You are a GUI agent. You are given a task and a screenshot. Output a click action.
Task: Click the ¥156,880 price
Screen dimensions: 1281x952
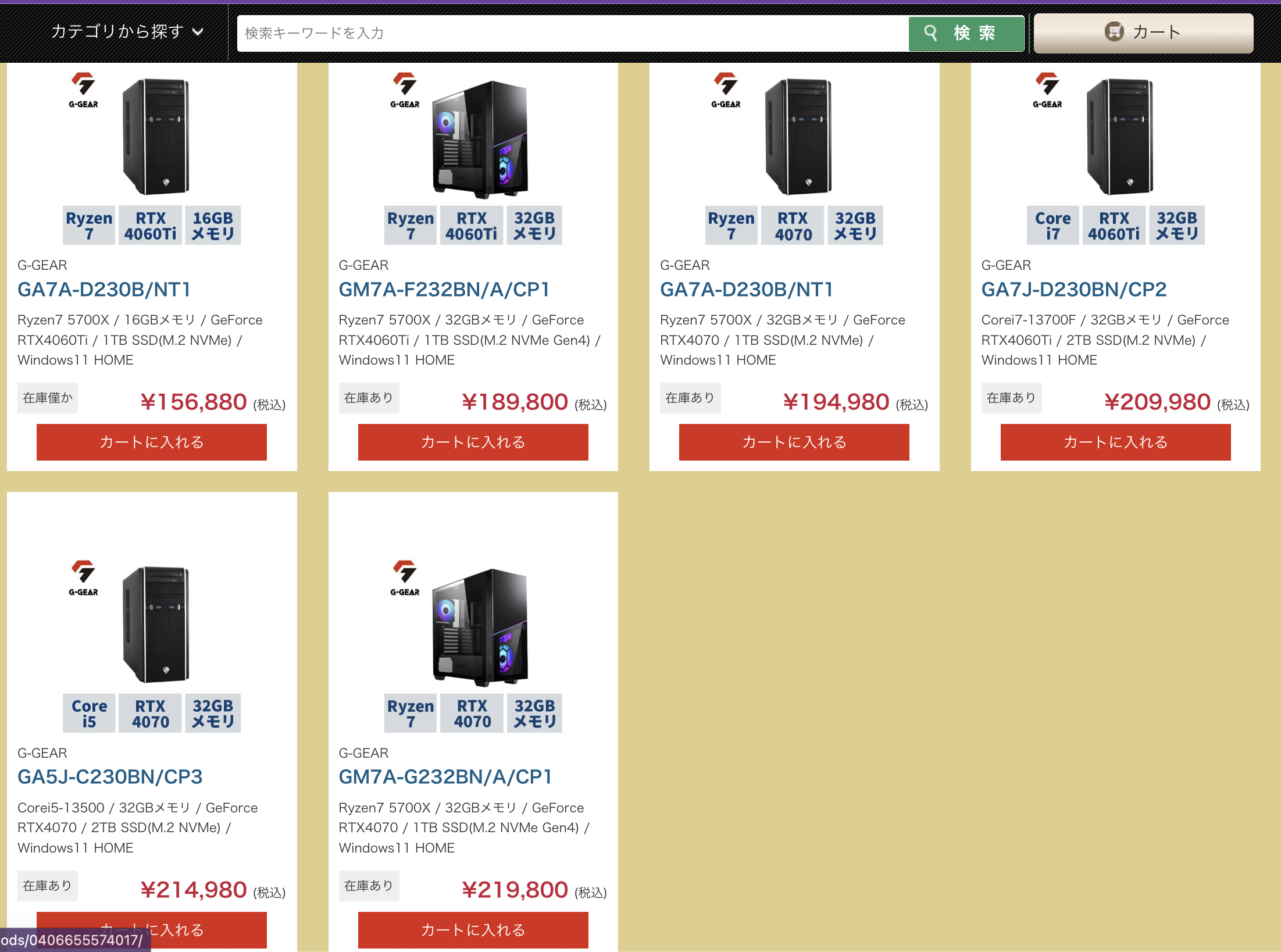194,402
